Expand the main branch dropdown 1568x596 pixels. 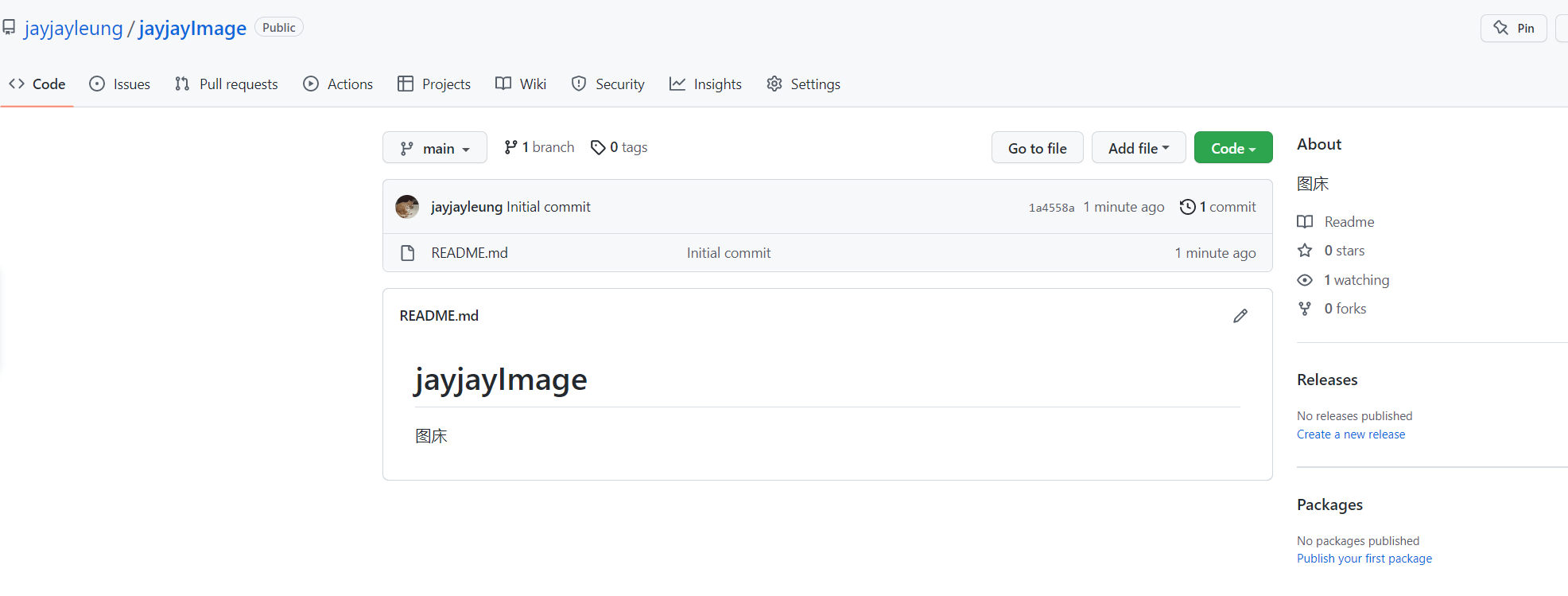point(435,148)
